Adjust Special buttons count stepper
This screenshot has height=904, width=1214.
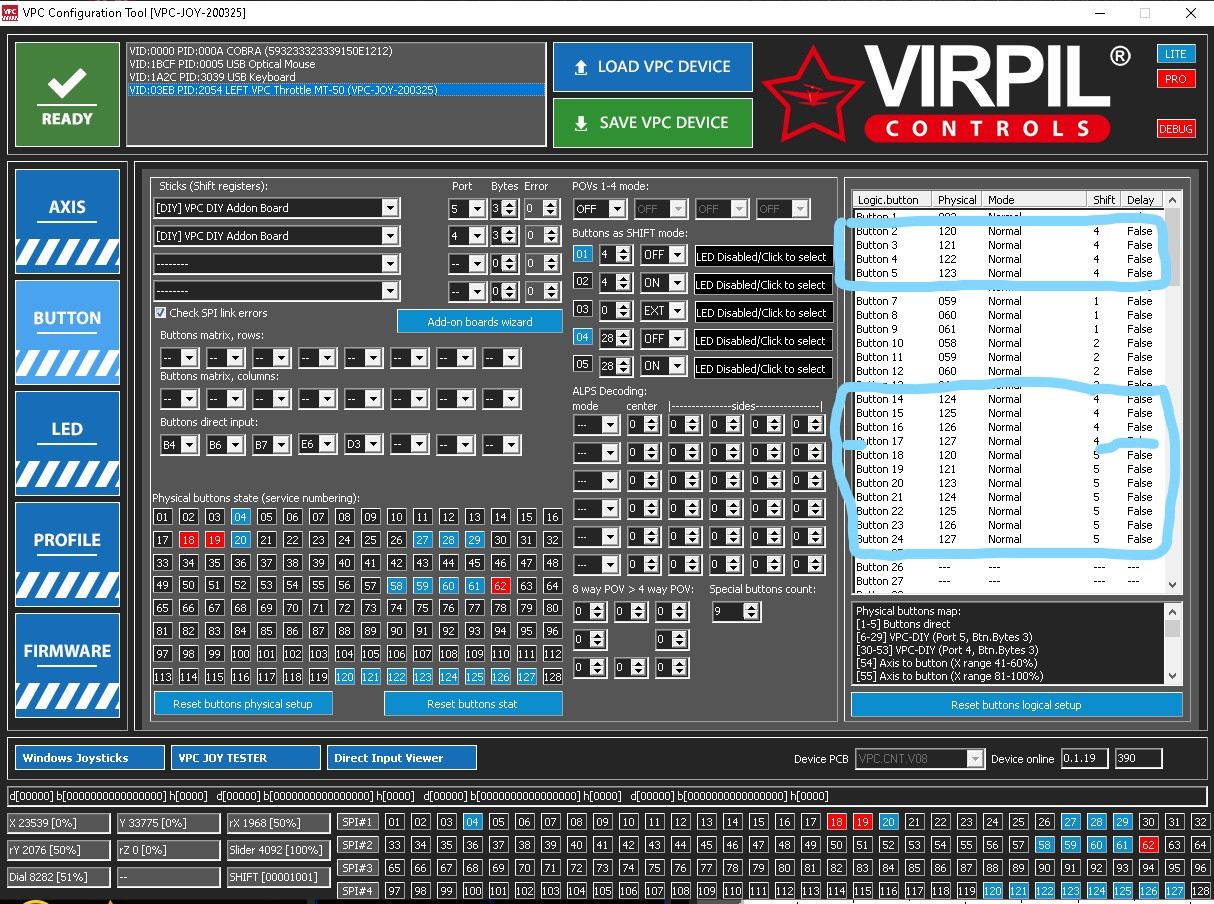coord(752,611)
